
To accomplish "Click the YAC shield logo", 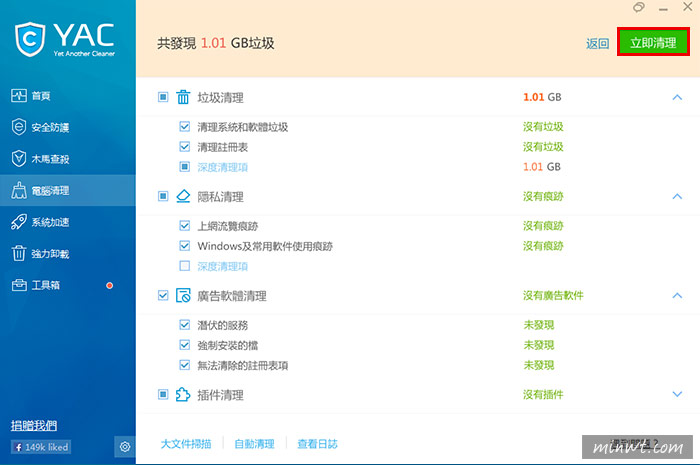I will pyautogui.click(x=30, y=39).
